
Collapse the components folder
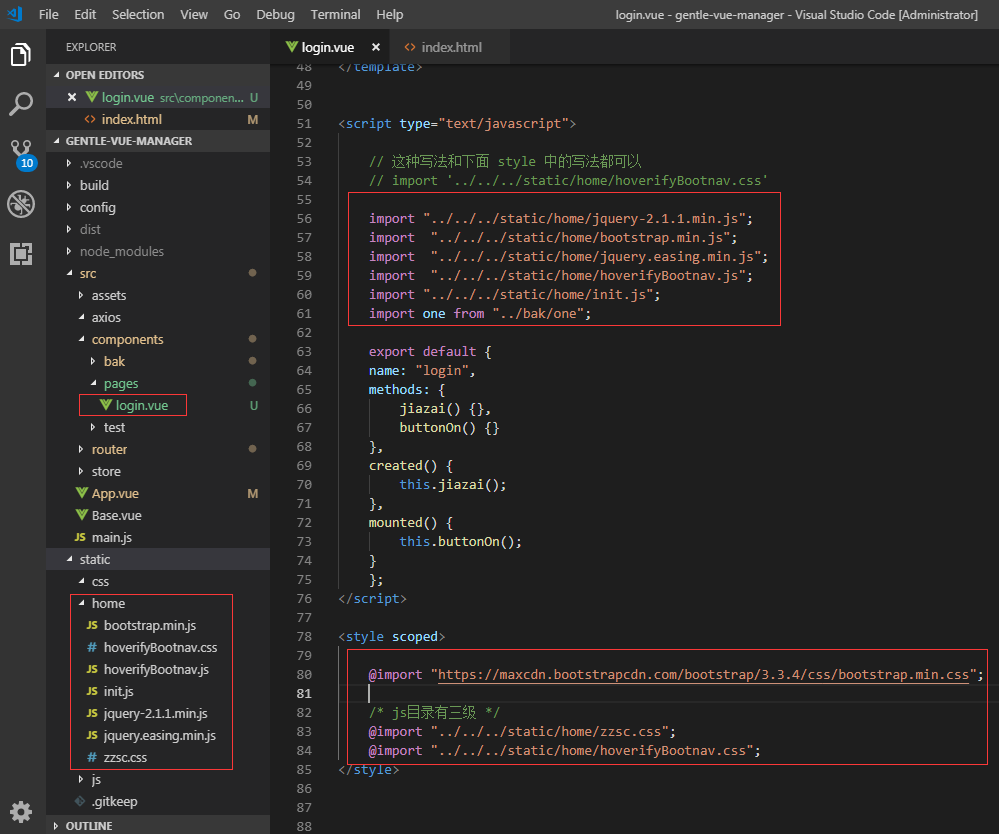158,339
